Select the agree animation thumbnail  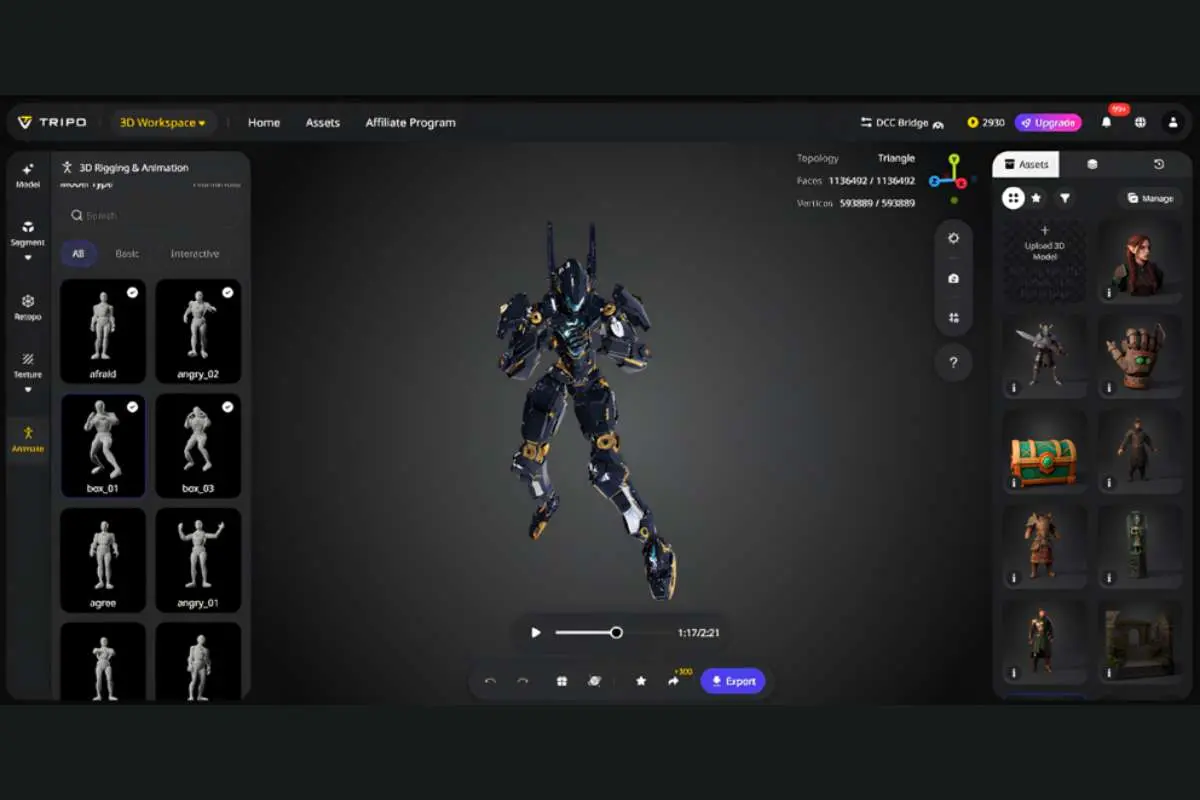pyautogui.click(x=103, y=560)
